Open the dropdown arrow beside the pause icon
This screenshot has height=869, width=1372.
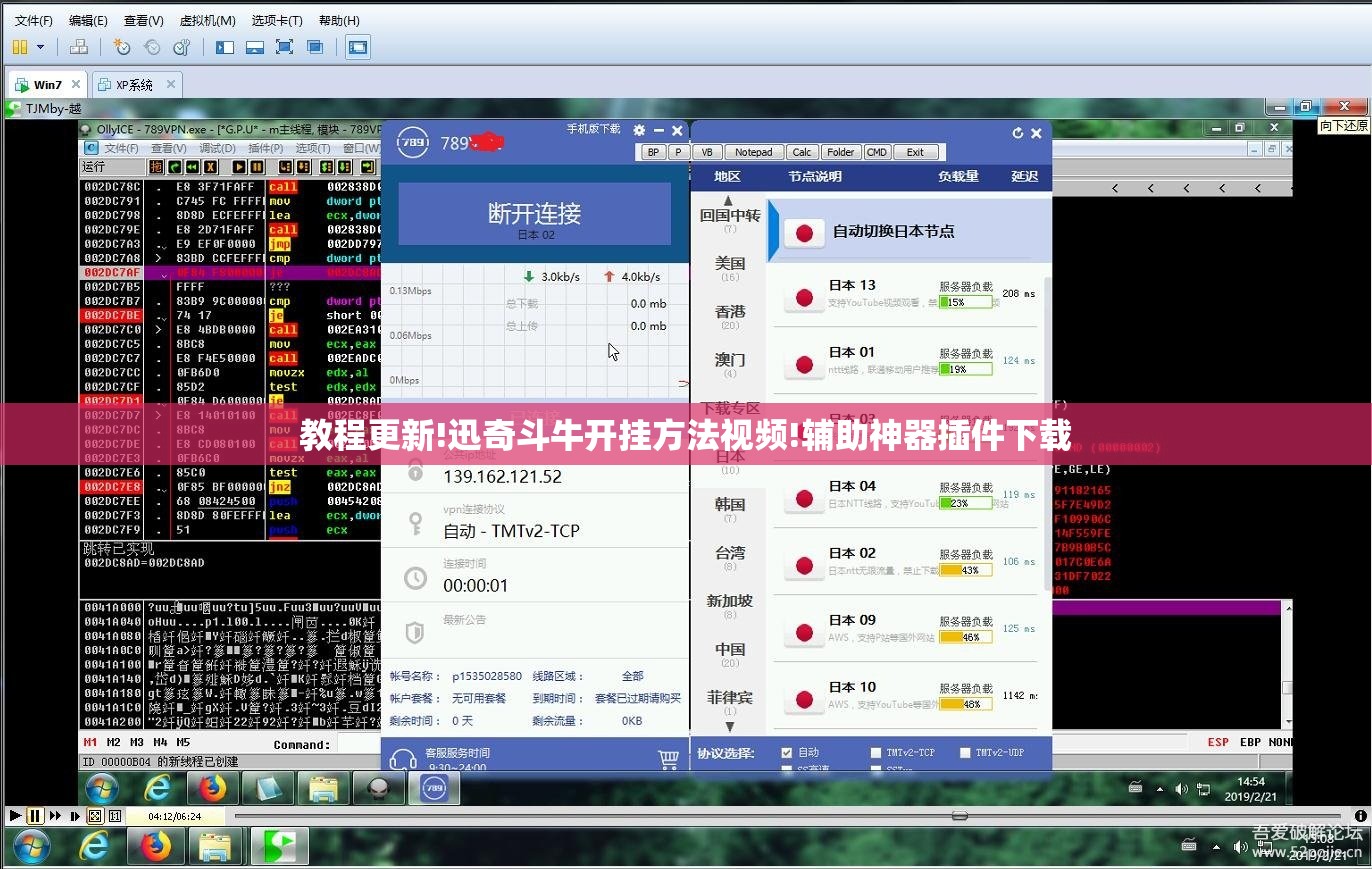41,46
